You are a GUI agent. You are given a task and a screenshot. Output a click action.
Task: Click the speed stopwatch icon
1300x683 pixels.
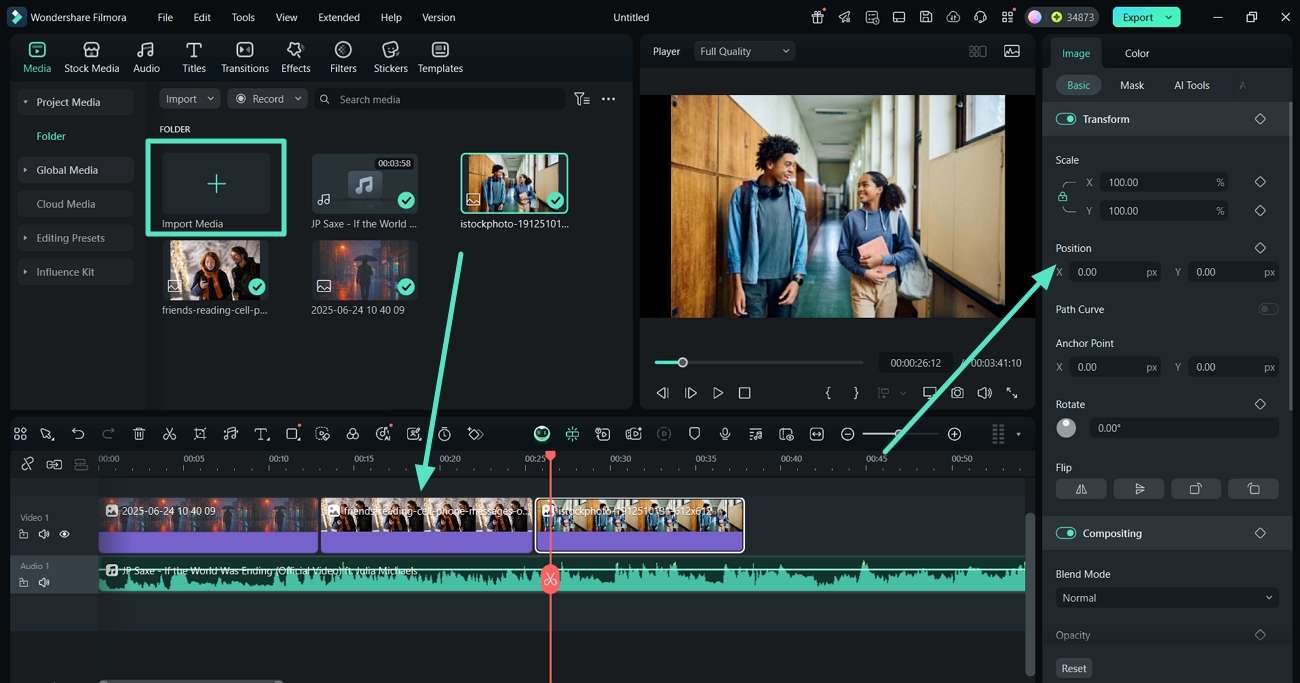(444, 434)
